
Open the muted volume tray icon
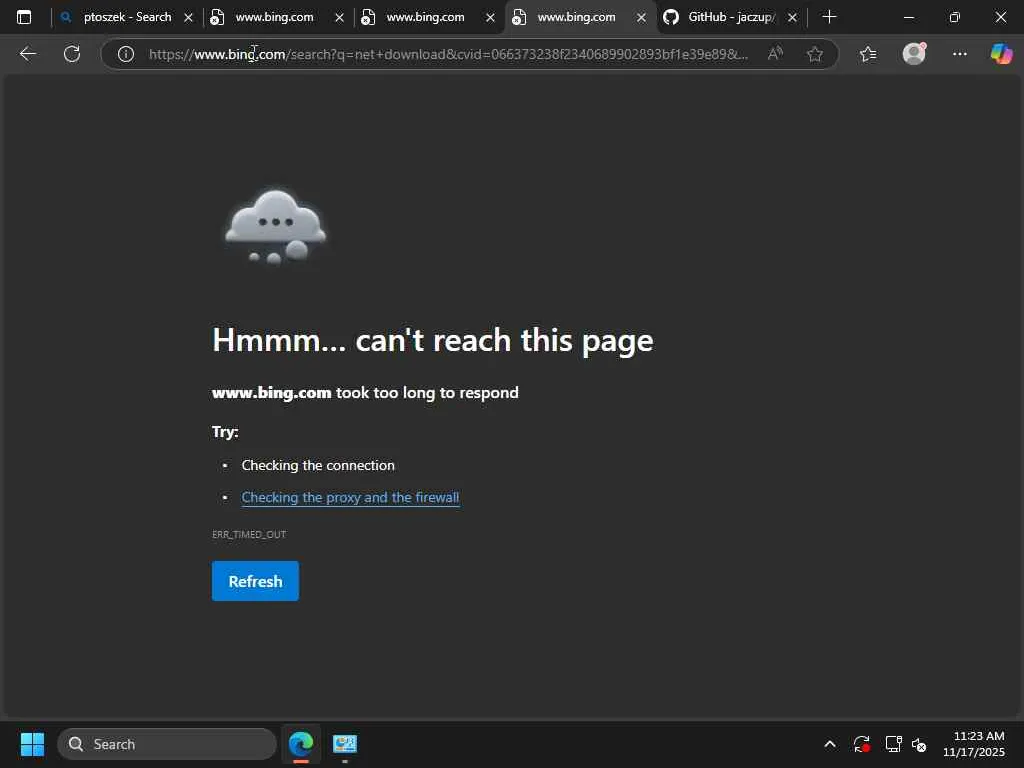point(920,744)
